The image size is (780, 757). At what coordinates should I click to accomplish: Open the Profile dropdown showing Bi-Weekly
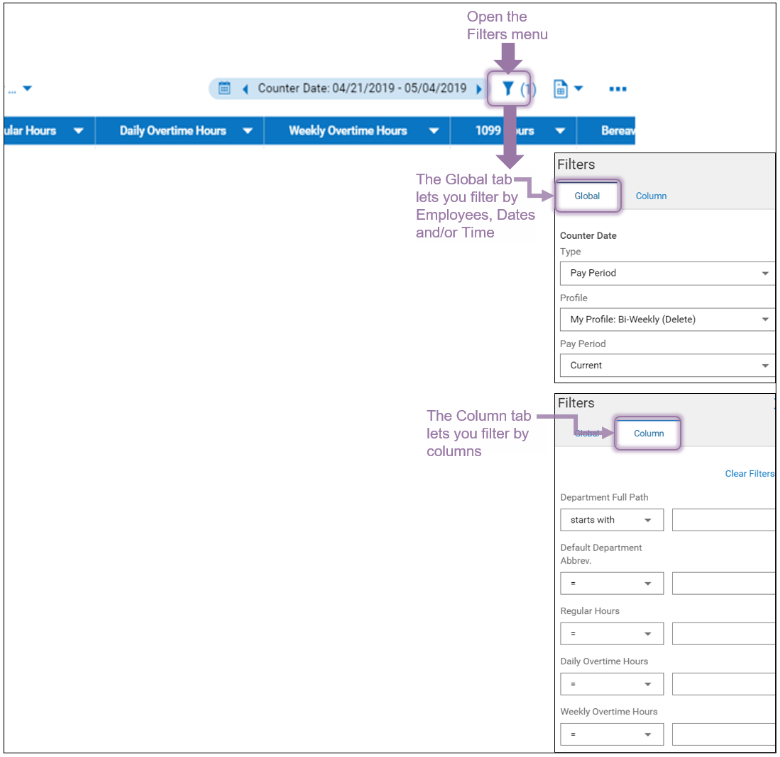(x=667, y=319)
